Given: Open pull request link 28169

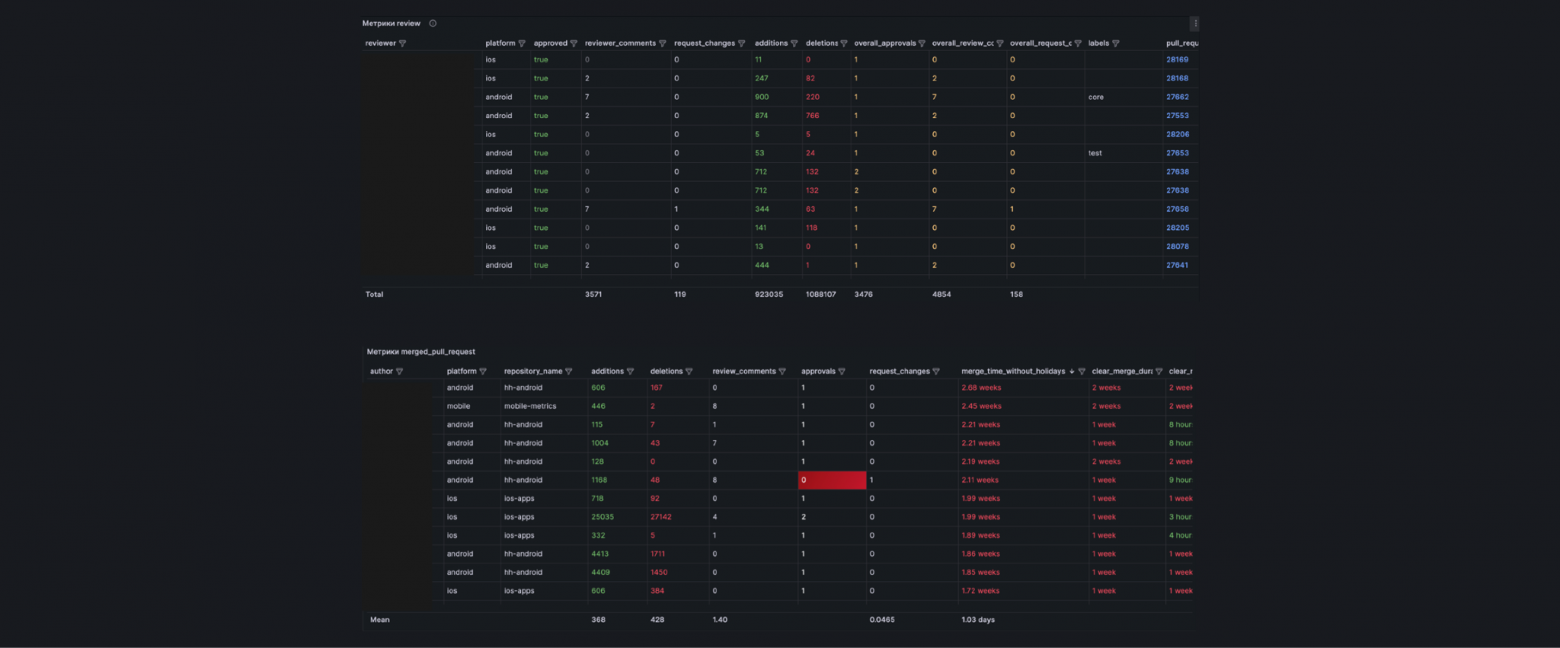Looking at the screenshot, I should [x=1177, y=59].
